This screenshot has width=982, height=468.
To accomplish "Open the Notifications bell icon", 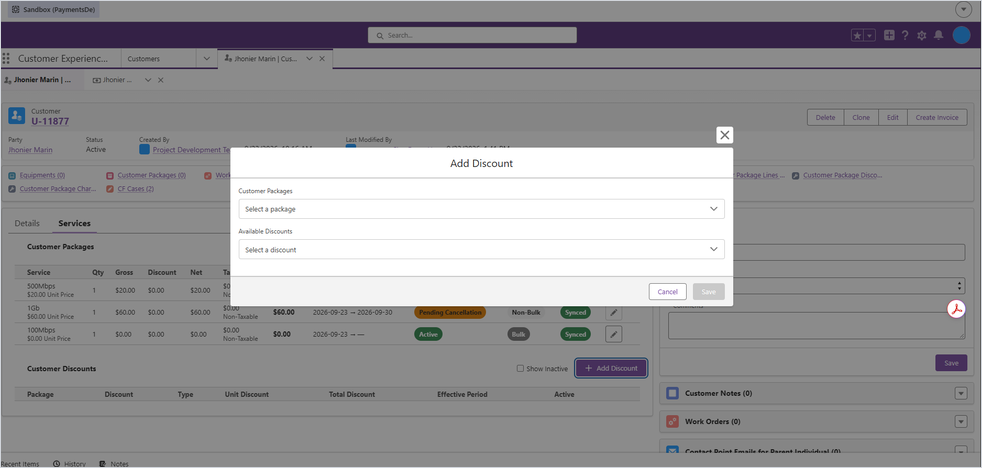I will coord(938,35).
